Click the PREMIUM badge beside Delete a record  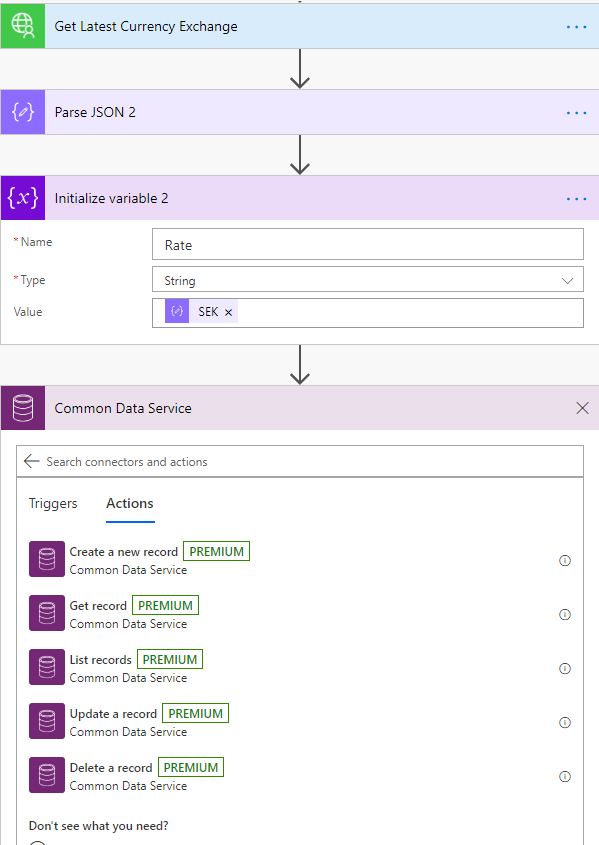tap(191, 767)
